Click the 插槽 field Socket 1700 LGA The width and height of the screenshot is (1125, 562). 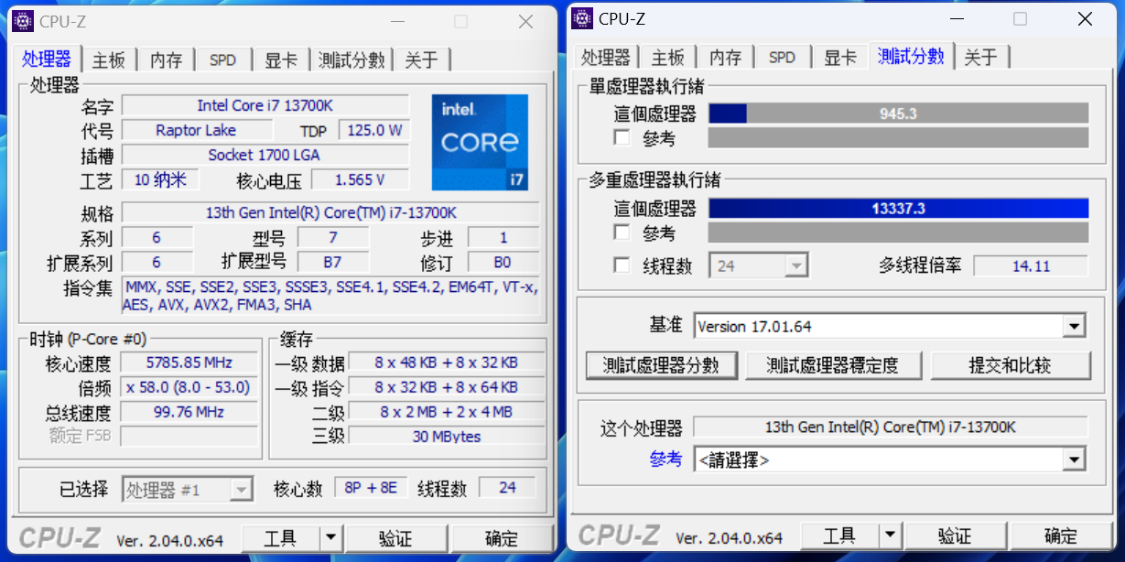tap(265, 154)
